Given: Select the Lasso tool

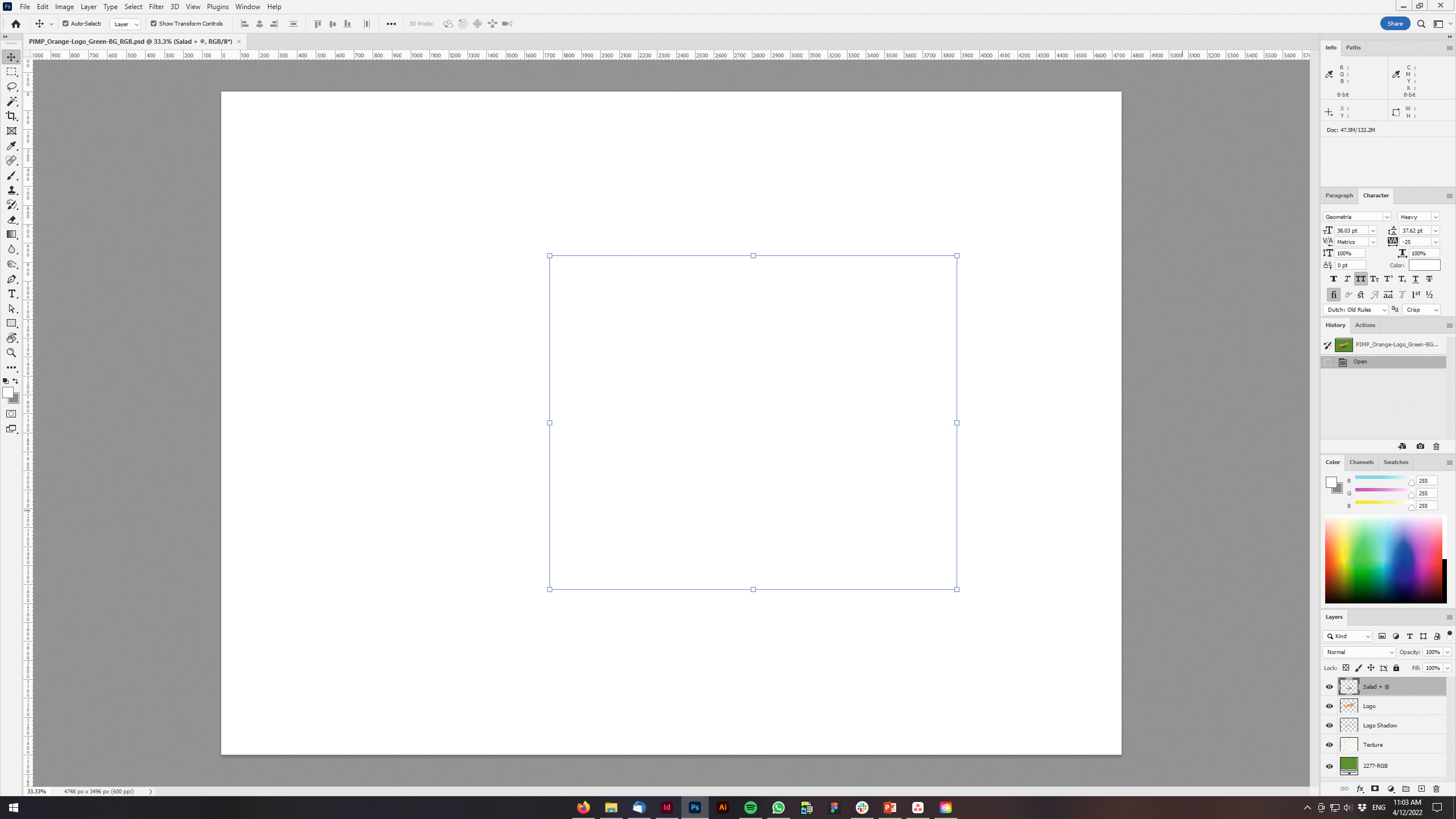Looking at the screenshot, I should 11,86.
